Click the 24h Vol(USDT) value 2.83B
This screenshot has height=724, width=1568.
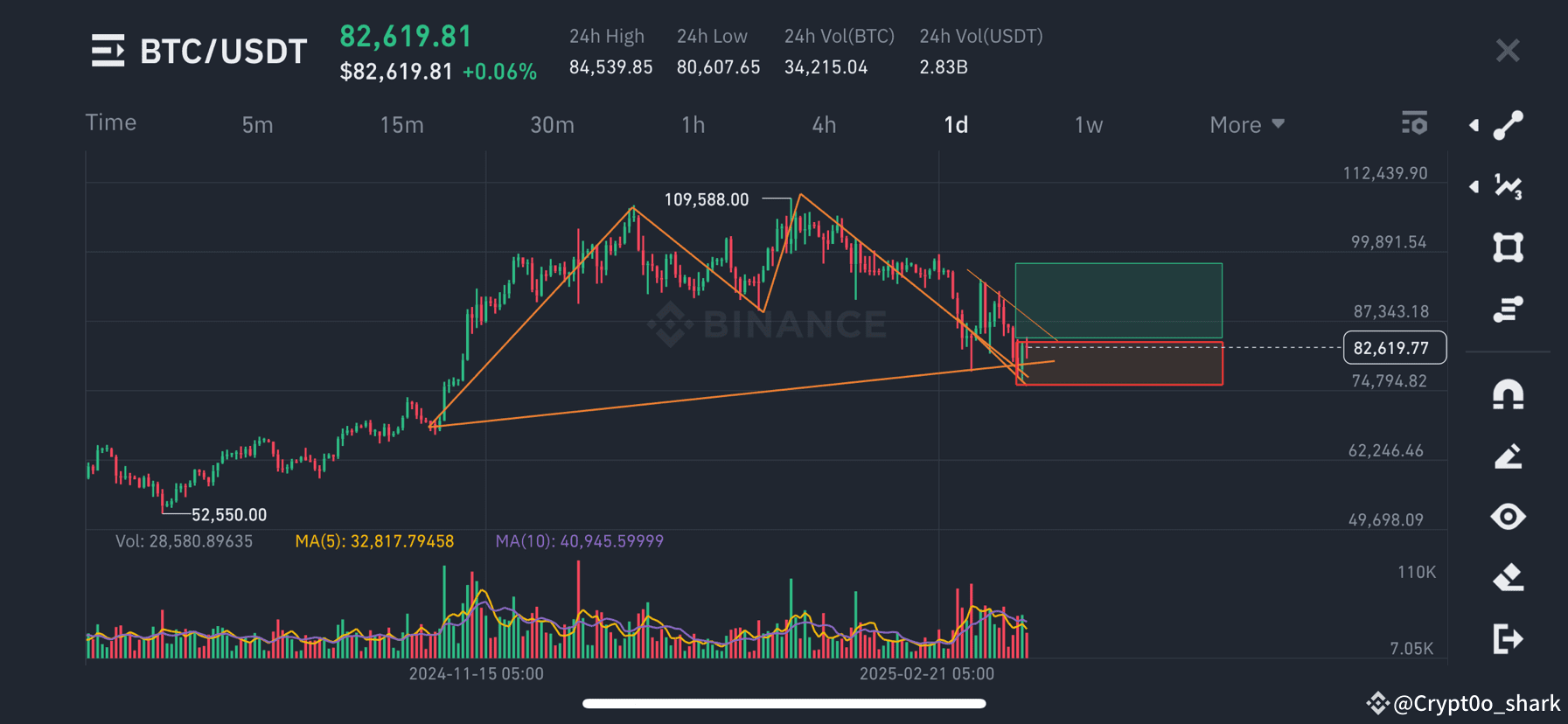944,67
